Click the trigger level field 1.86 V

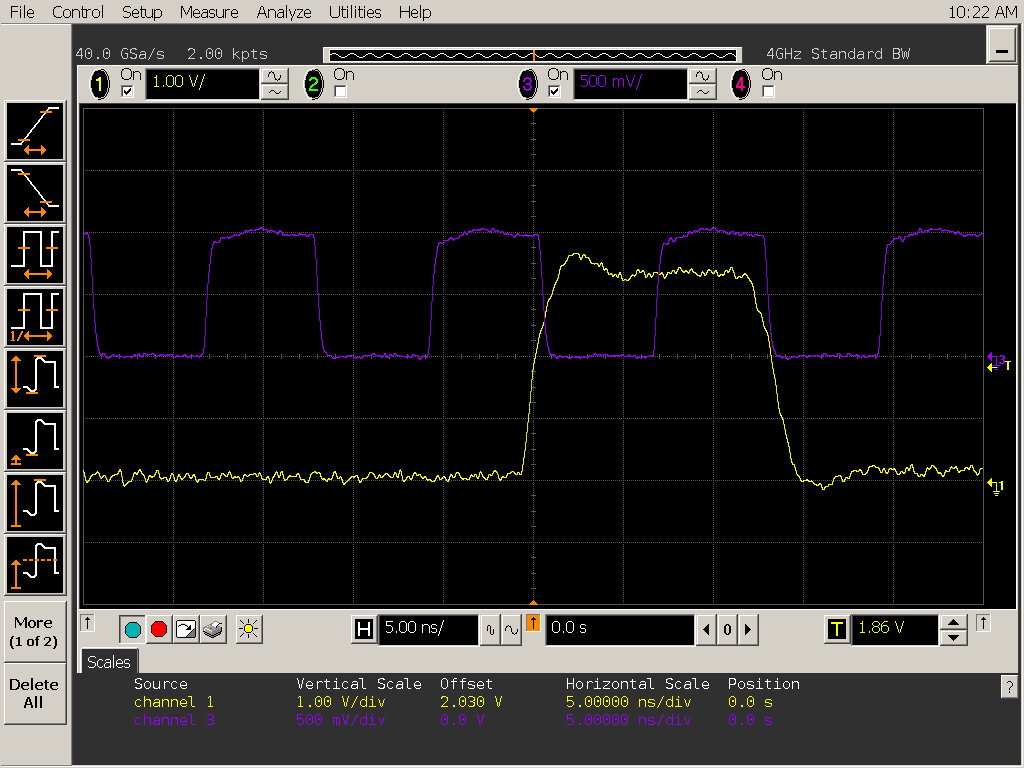pyautogui.click(x=895, y=630)
